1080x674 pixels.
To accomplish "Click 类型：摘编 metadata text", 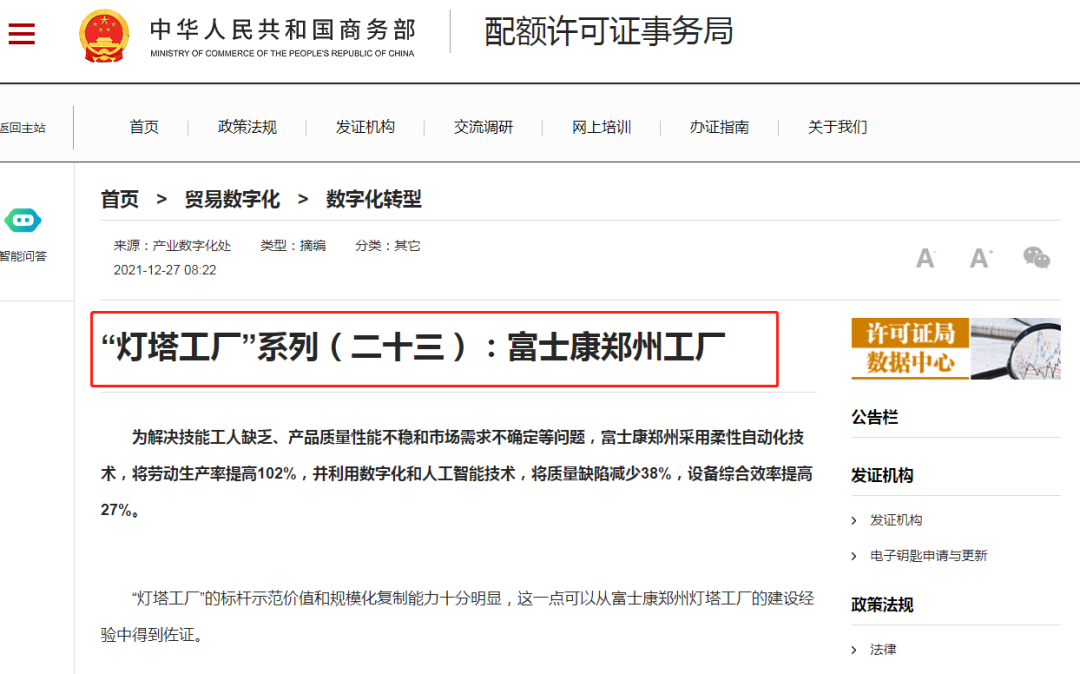I will (x=293, y=246).
